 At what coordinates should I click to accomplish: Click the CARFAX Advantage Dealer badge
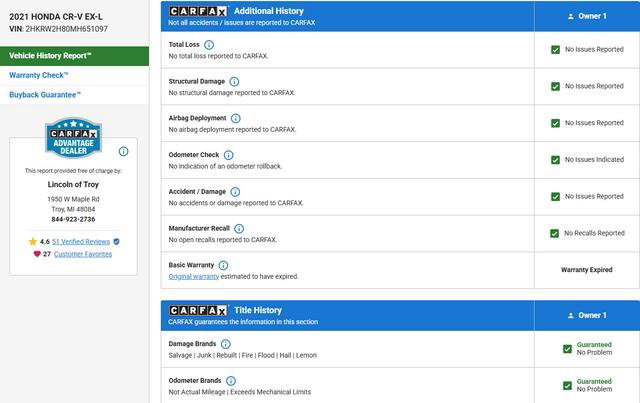tap(73, 138)
